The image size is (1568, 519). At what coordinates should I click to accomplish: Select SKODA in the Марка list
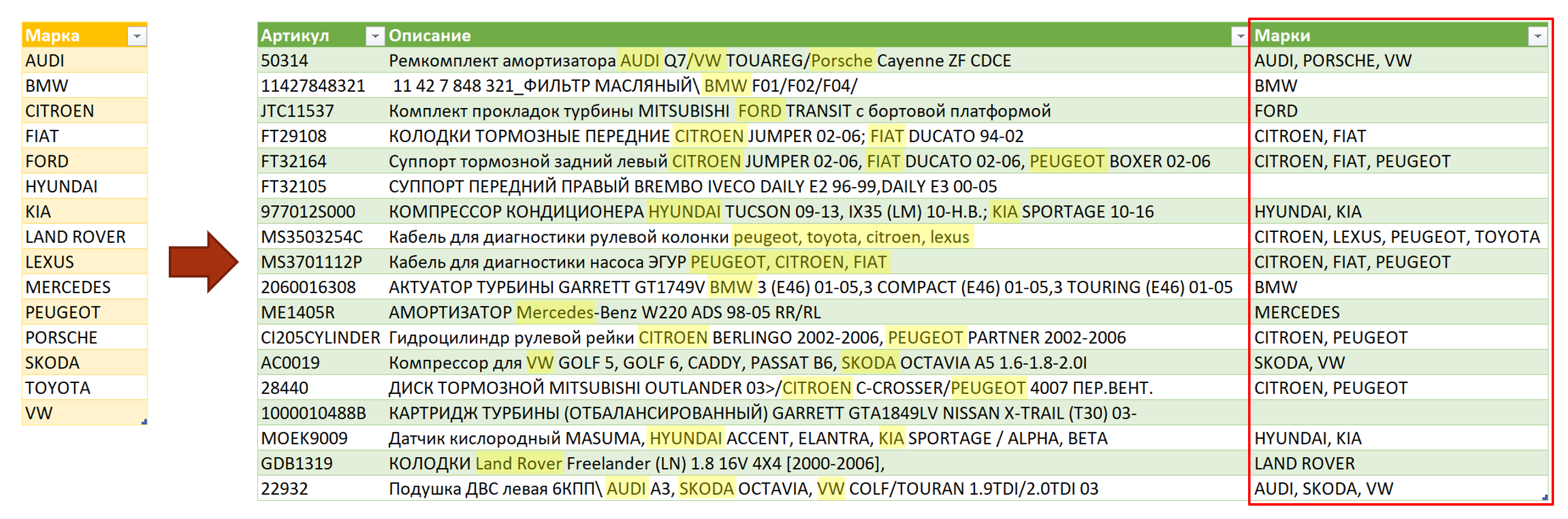(84, 362)
